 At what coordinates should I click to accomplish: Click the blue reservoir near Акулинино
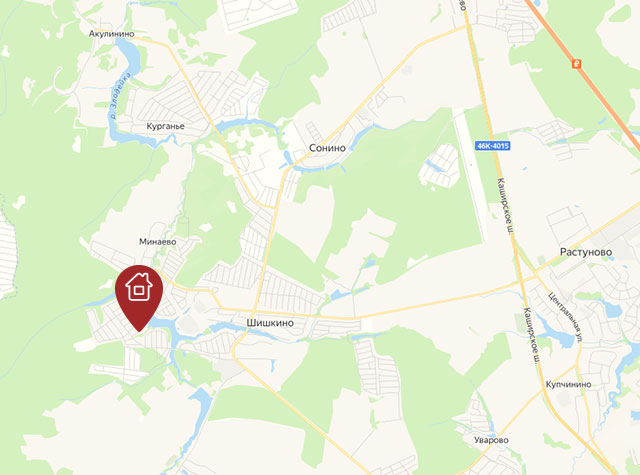point(130,59)
